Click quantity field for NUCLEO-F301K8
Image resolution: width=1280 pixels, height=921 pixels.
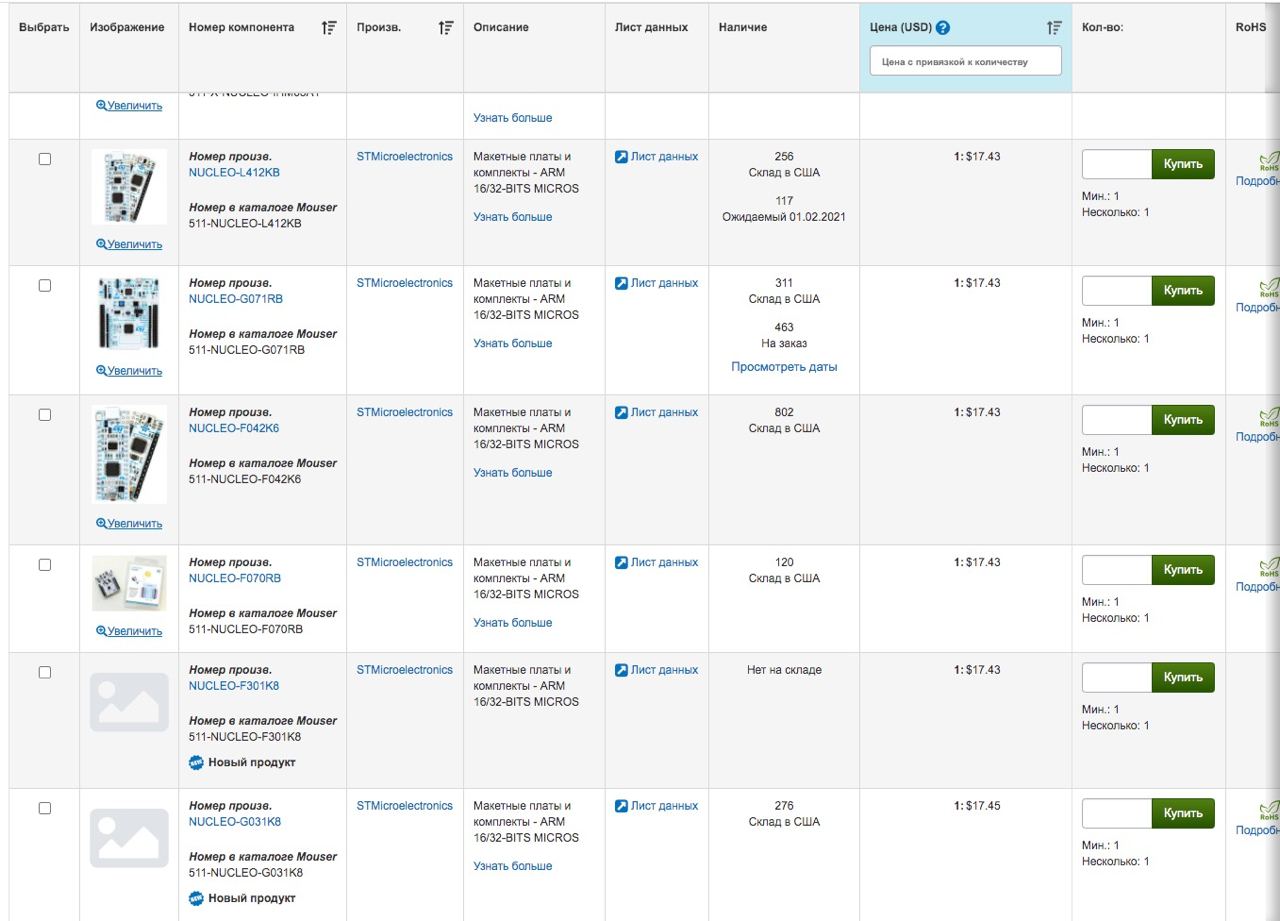pyautogui.click(x=1117, y=677)
